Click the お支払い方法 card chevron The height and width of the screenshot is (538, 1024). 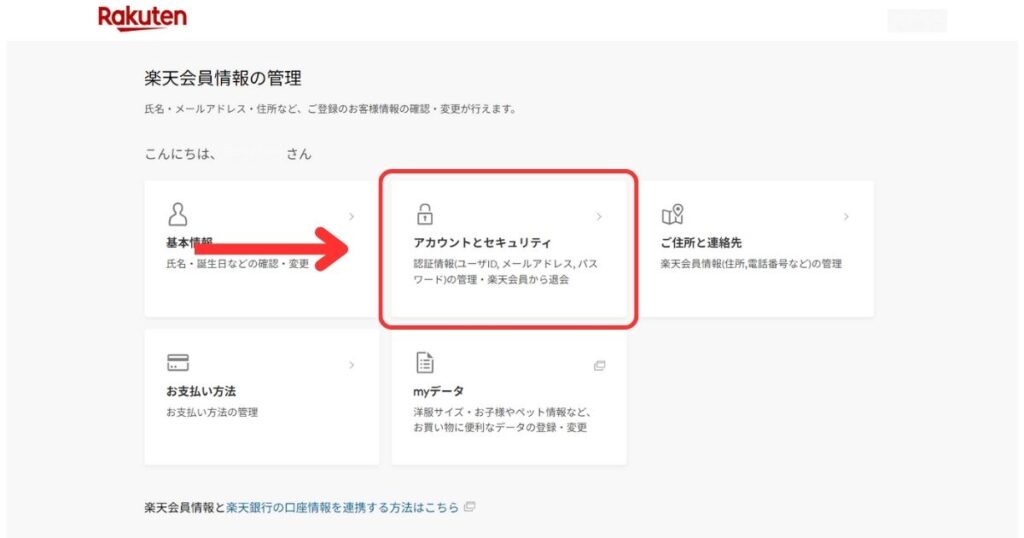pyautogui.click(x=351, y=365)
